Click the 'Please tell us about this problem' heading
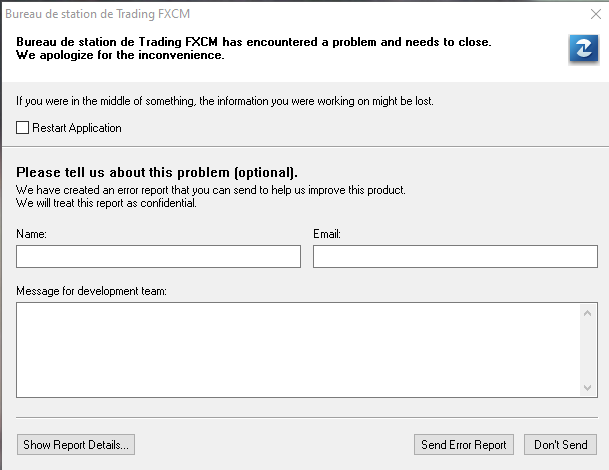The image size is (609, 470). click(157, 172)
